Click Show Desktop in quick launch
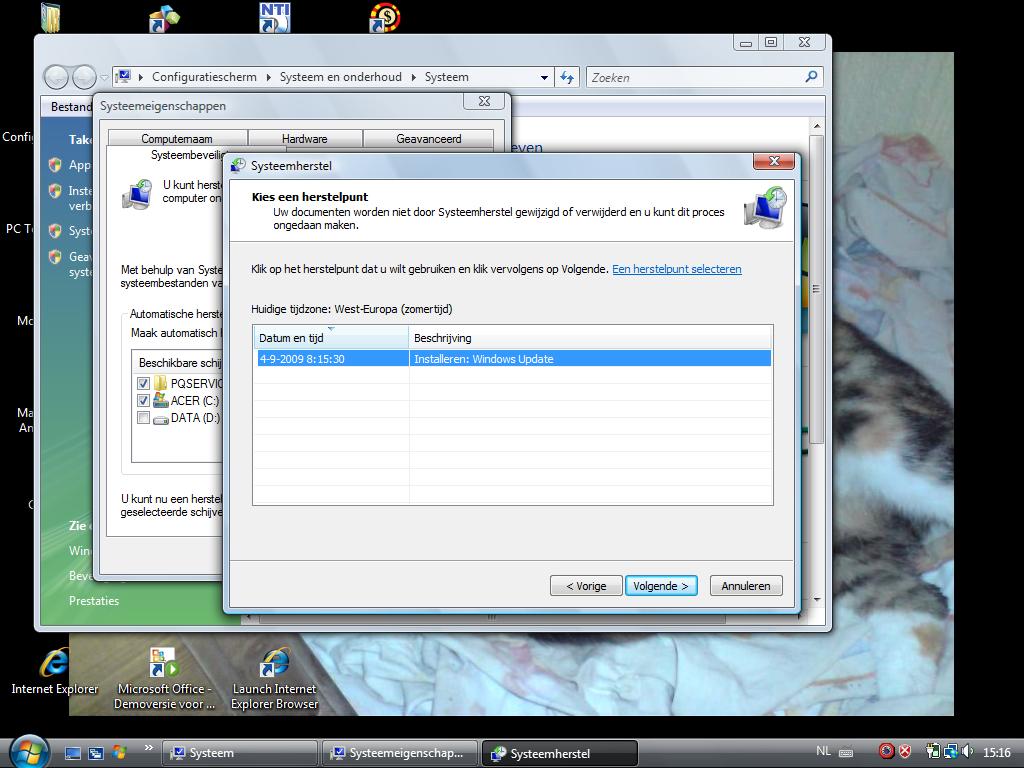1024x768 pixels. click(72, 753)
